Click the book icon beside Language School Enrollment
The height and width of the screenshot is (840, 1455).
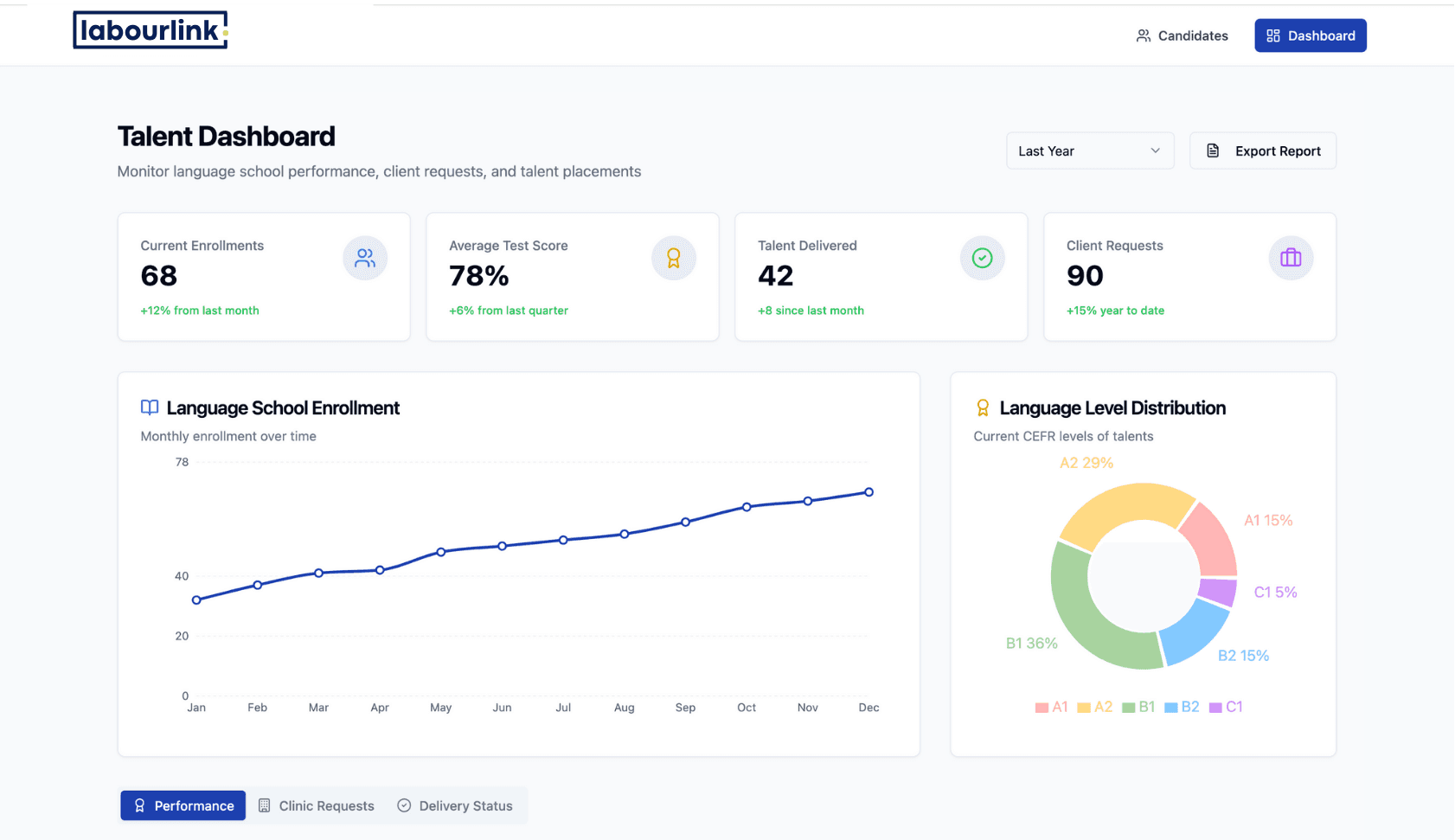tap(150, 407)
